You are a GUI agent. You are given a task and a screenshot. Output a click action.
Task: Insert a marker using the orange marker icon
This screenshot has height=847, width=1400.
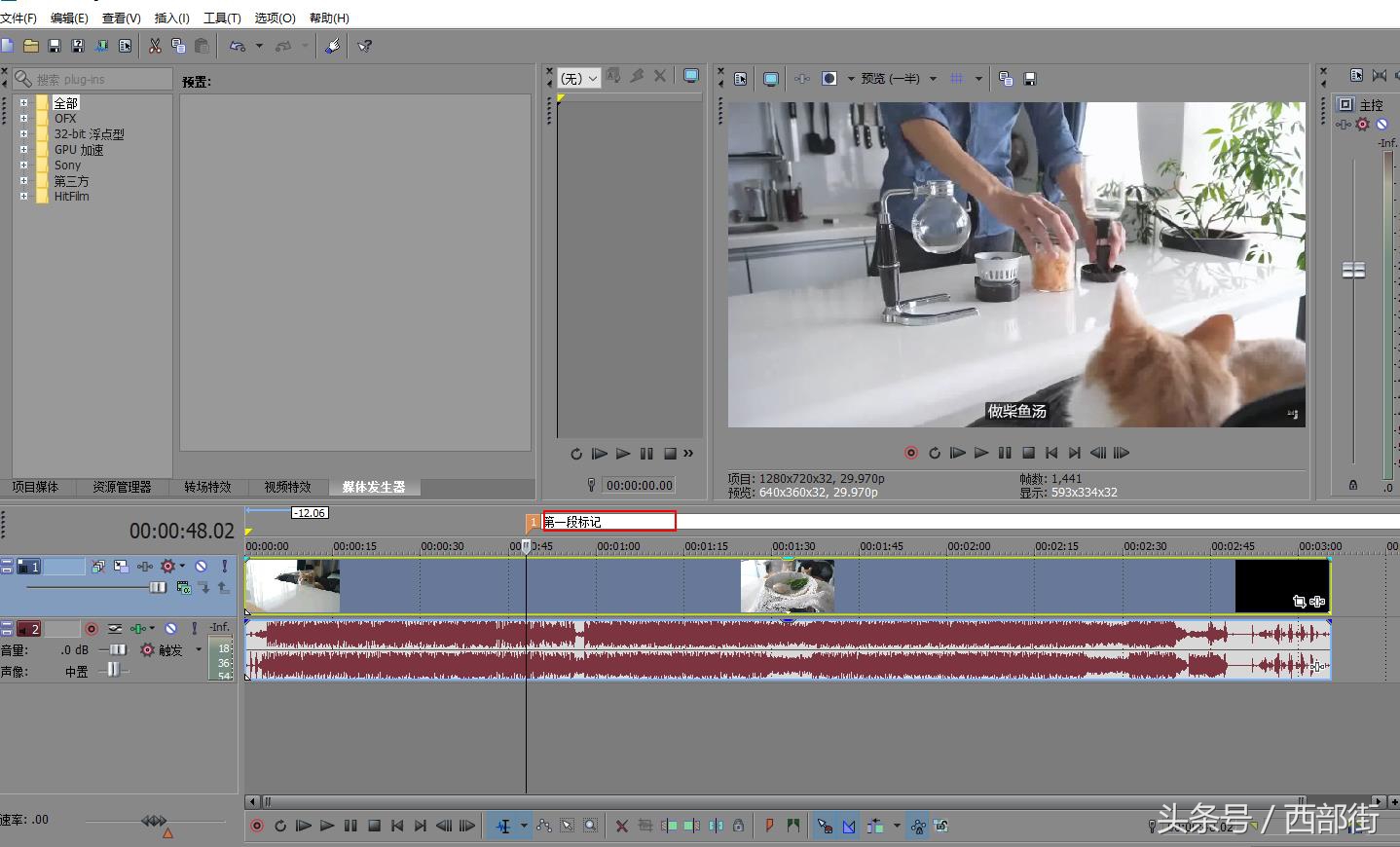pos(769,826)
